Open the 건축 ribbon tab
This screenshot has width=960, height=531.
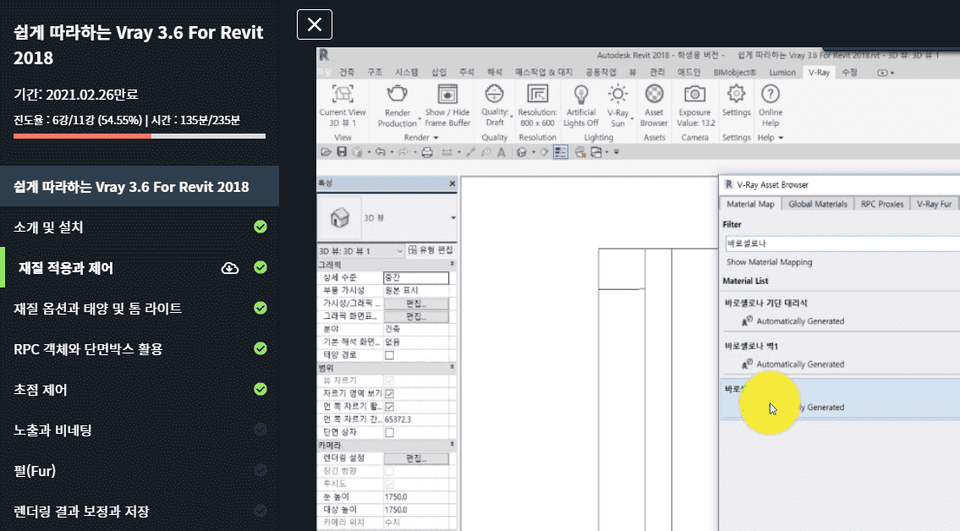347,72
